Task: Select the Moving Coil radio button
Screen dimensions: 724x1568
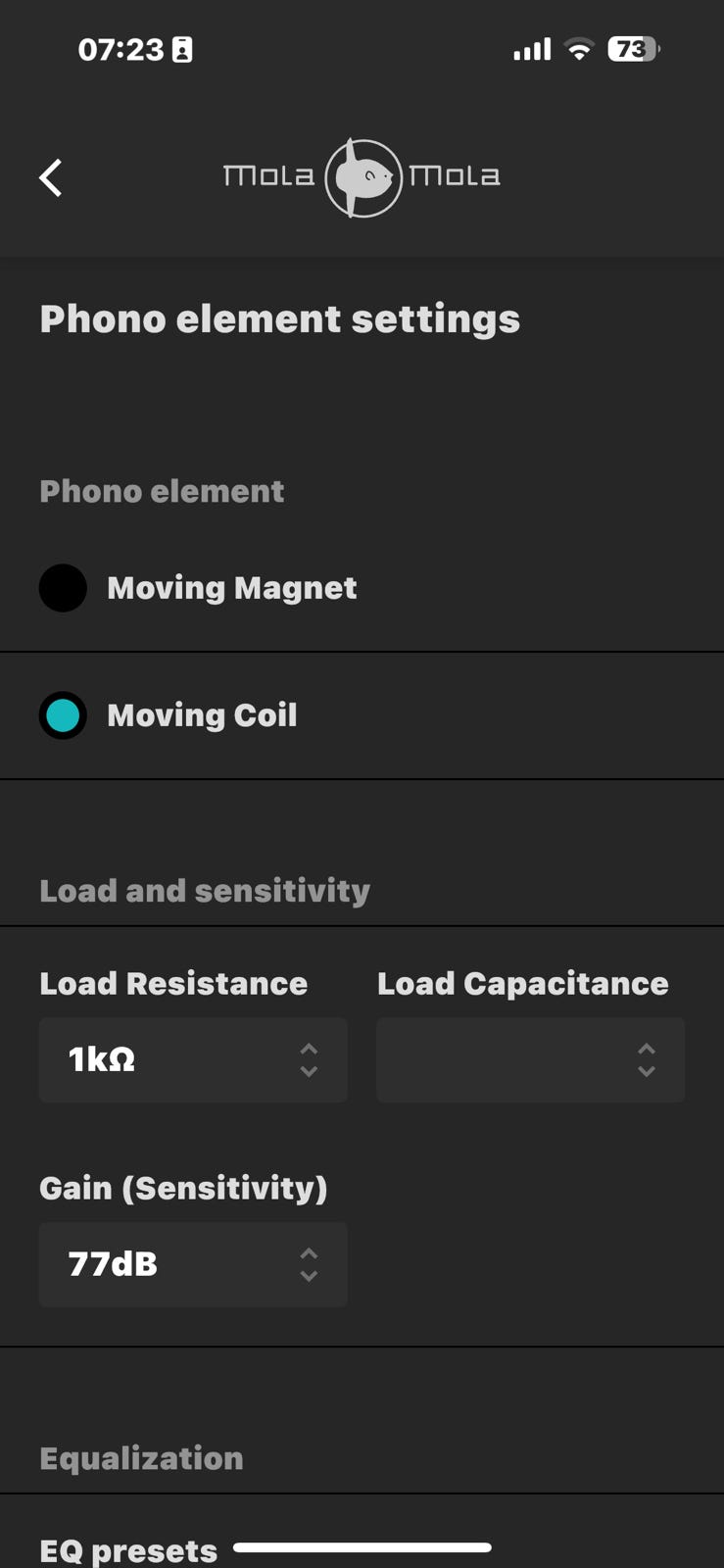Action: (x=63, y=715)
